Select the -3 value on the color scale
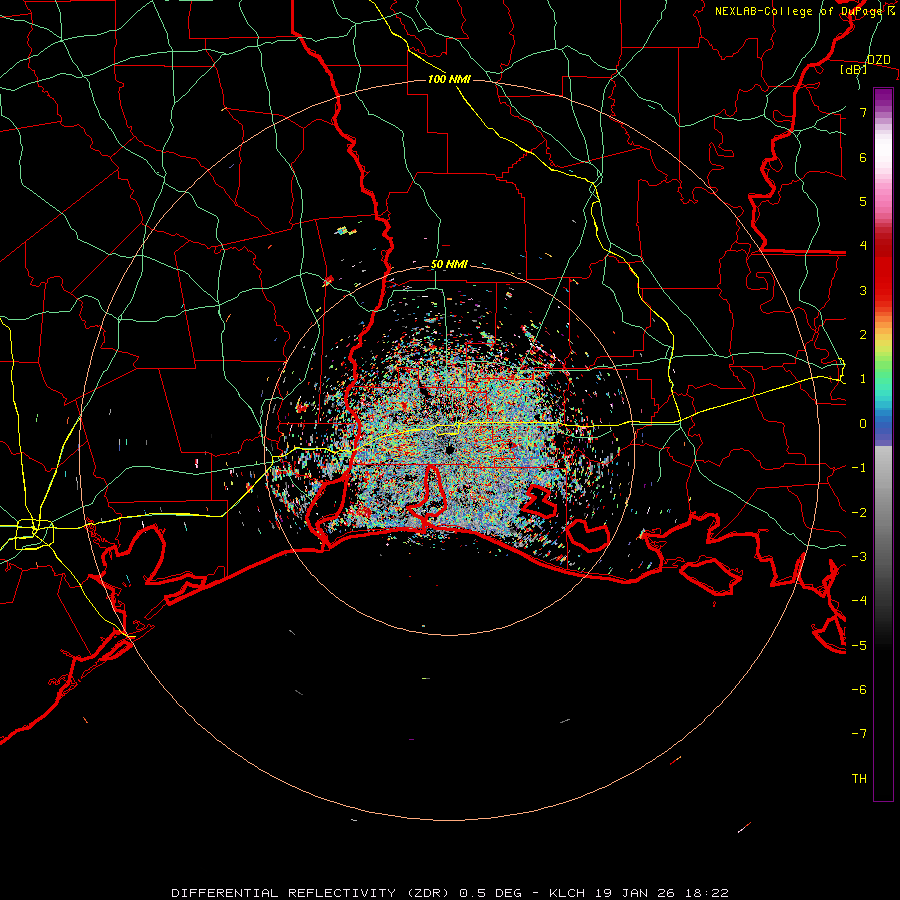 click(859, 557)
